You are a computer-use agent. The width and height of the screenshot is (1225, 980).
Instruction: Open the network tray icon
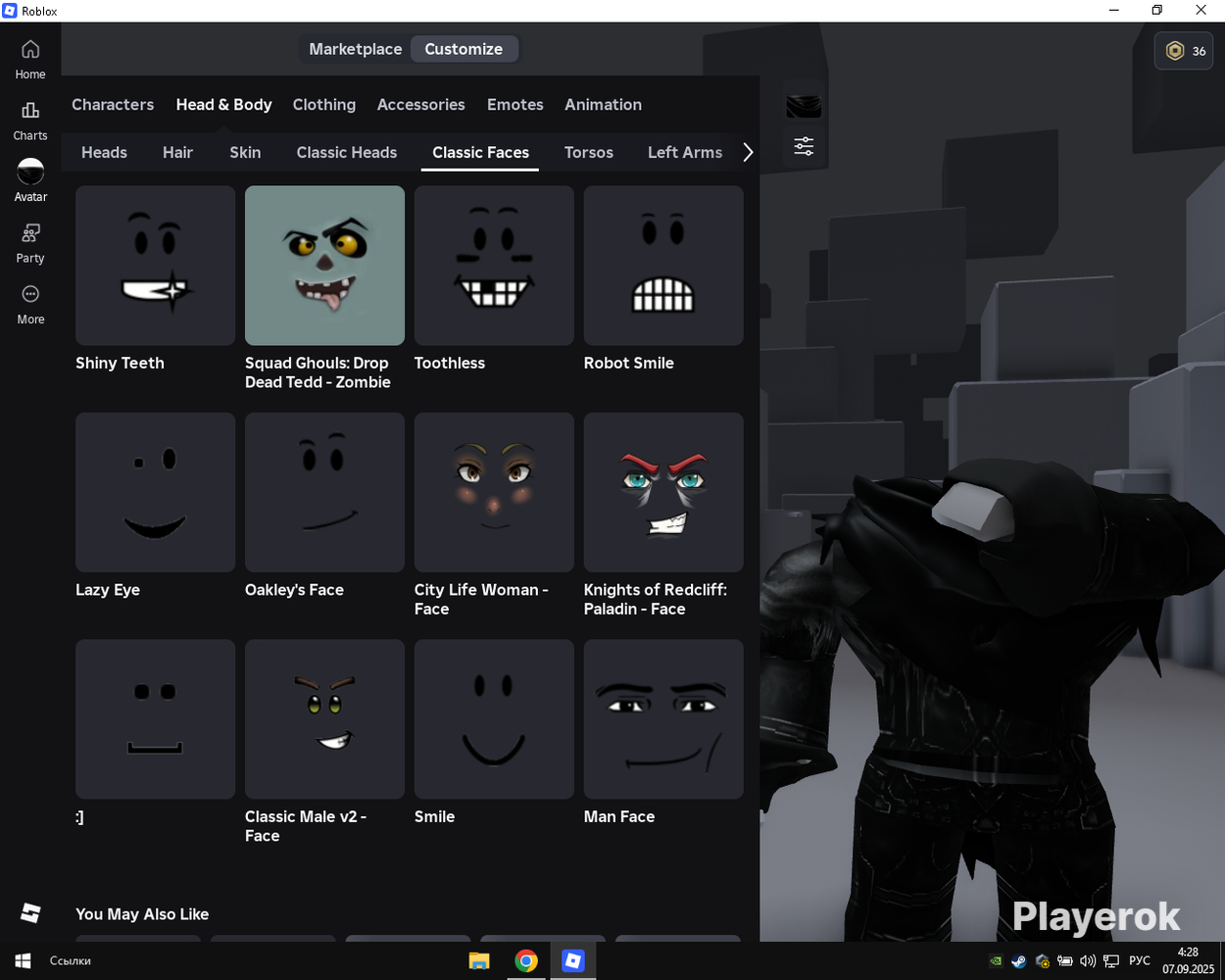(1111, 961)
